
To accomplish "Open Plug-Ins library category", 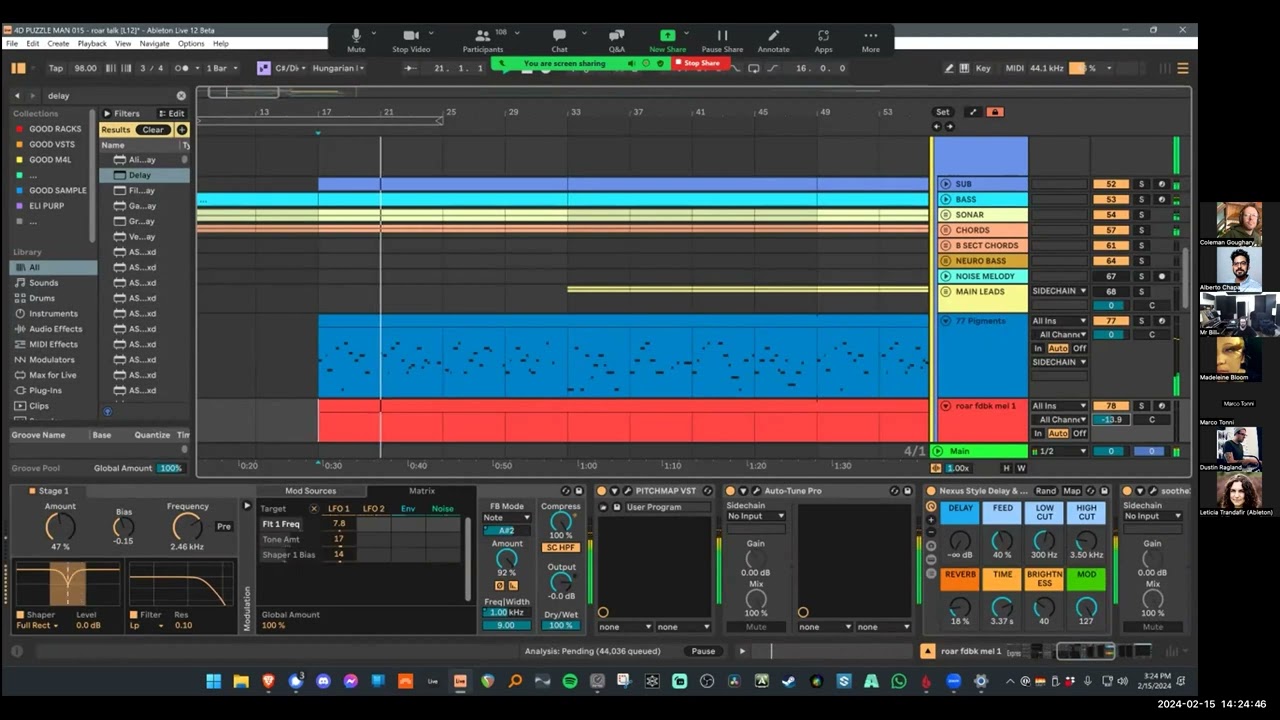I will click(x=45, y=391).
